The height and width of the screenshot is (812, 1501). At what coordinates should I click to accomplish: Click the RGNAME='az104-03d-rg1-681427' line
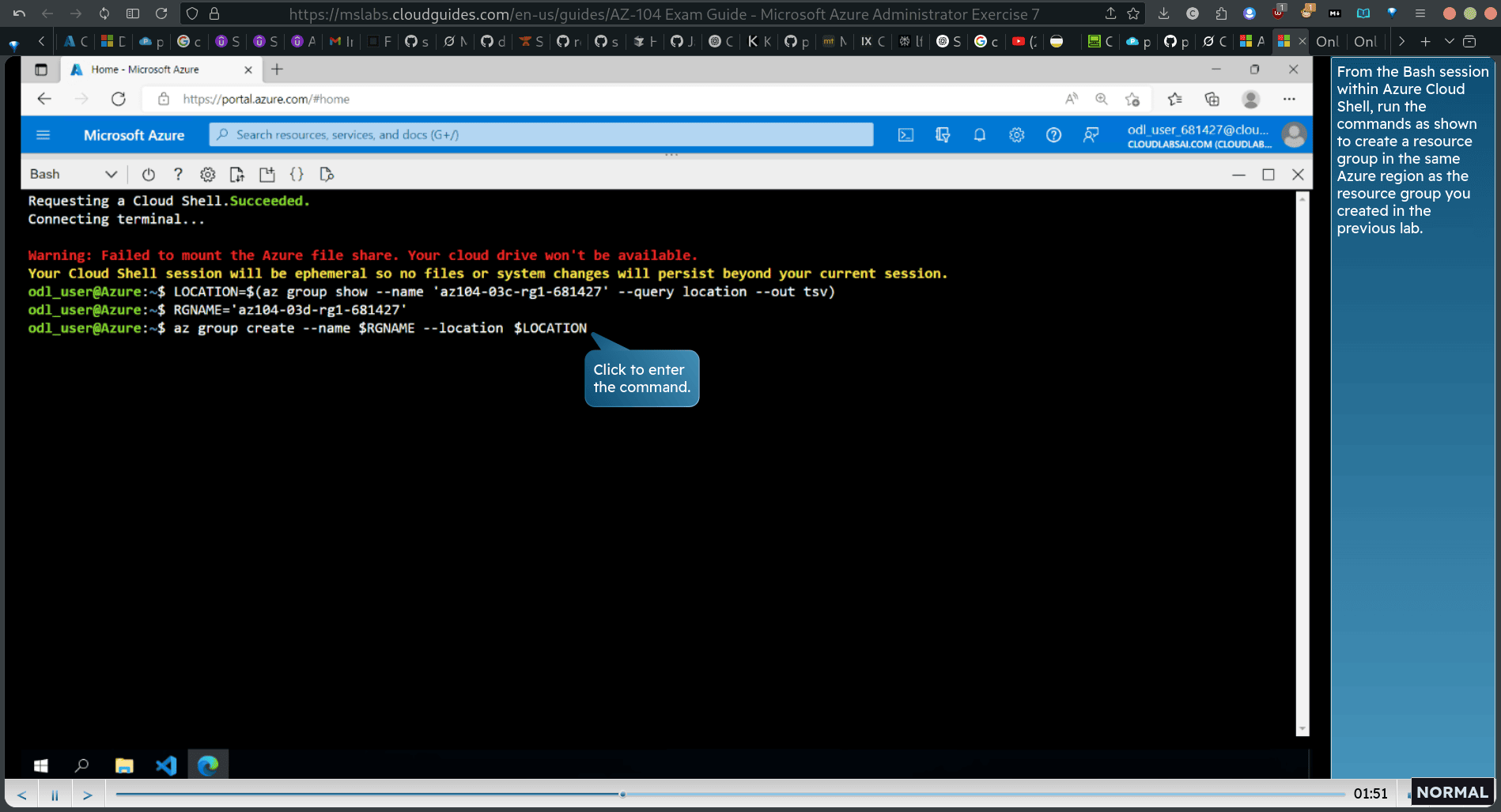217,310
